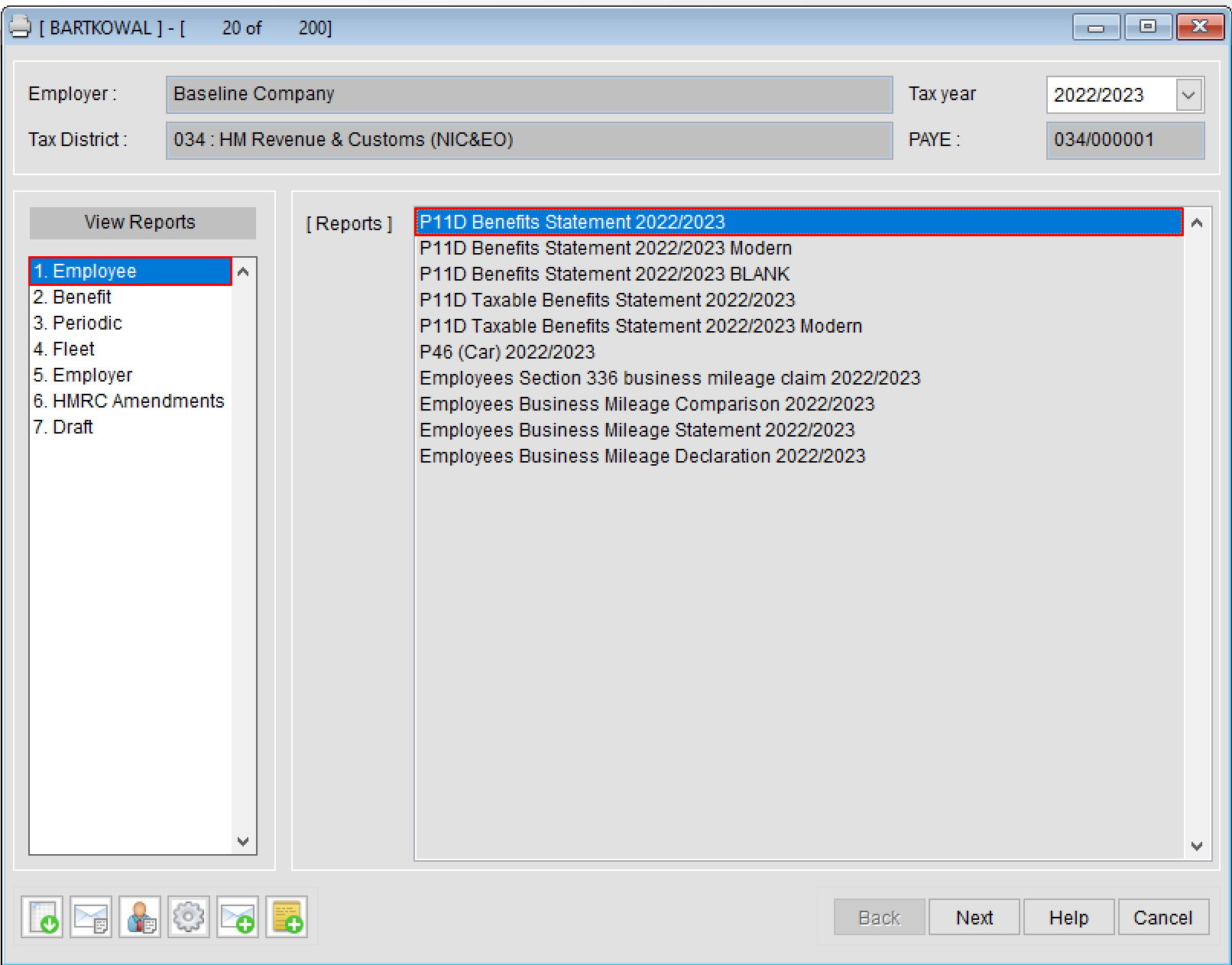Cancel the report viewer

point(1163,917)
